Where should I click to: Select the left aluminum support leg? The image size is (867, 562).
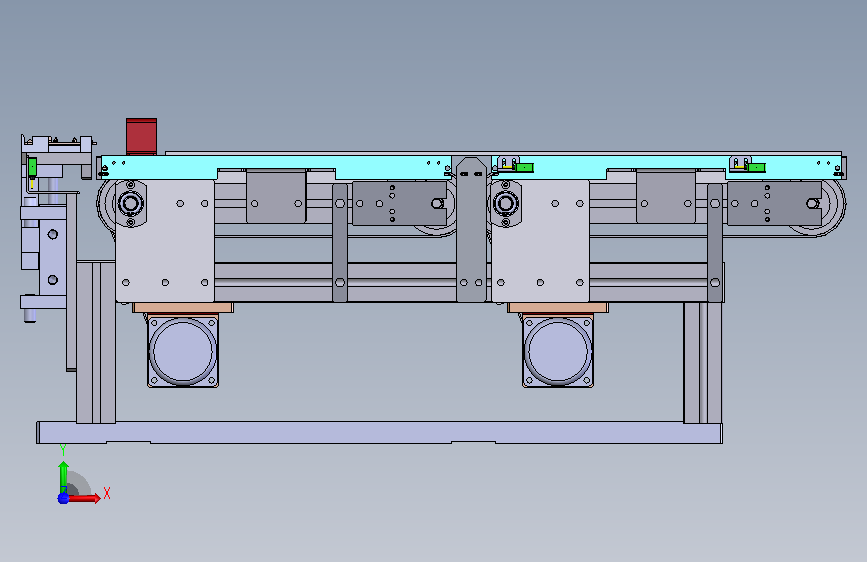click(96, 342)
